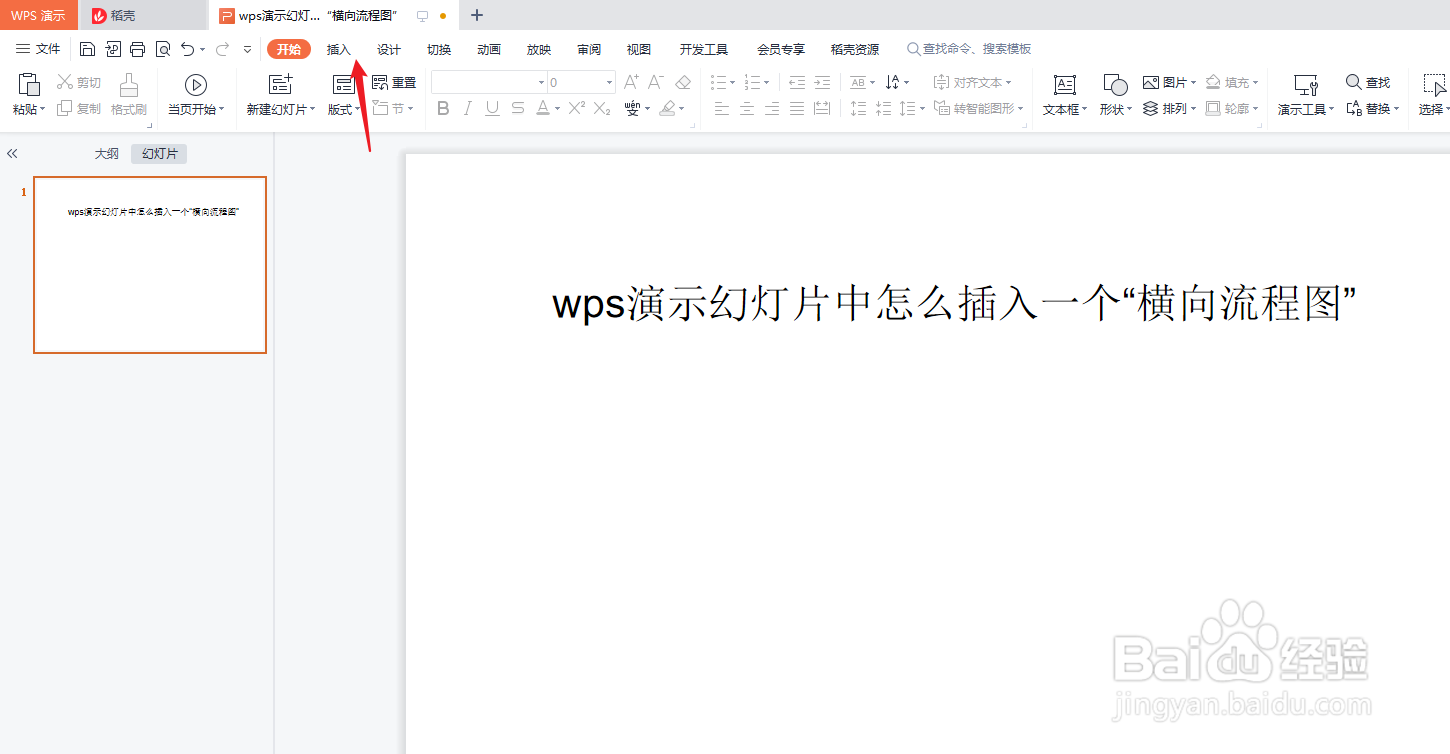
Task: Open new tab with plus button
Action: (477, 15)
